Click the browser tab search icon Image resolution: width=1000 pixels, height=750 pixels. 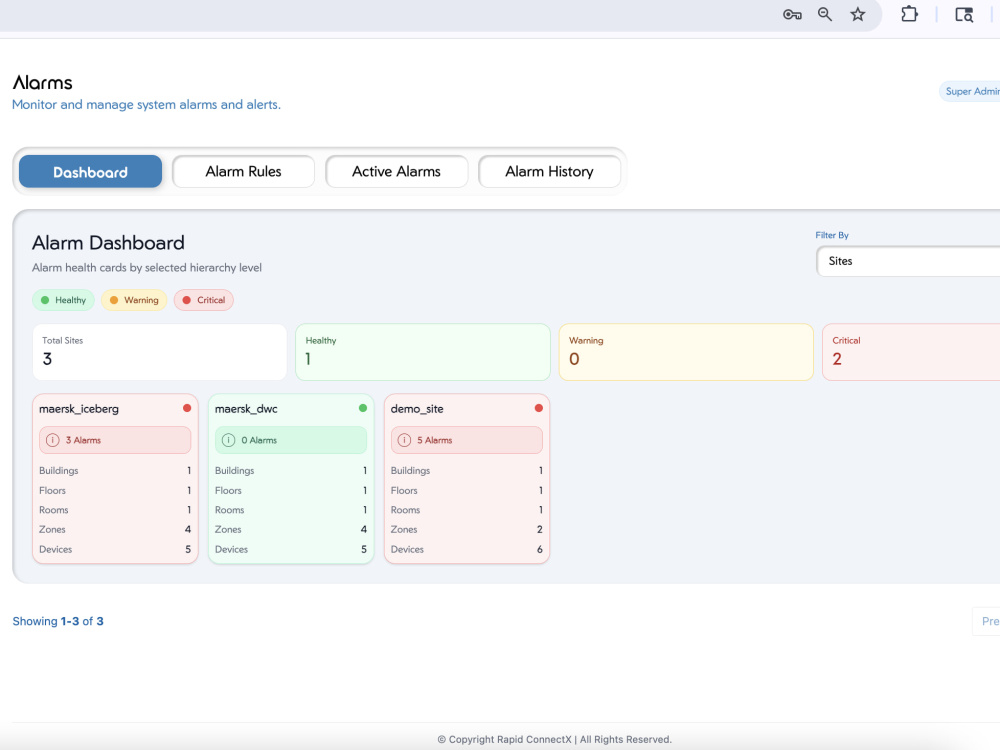[x=964, y=15]
